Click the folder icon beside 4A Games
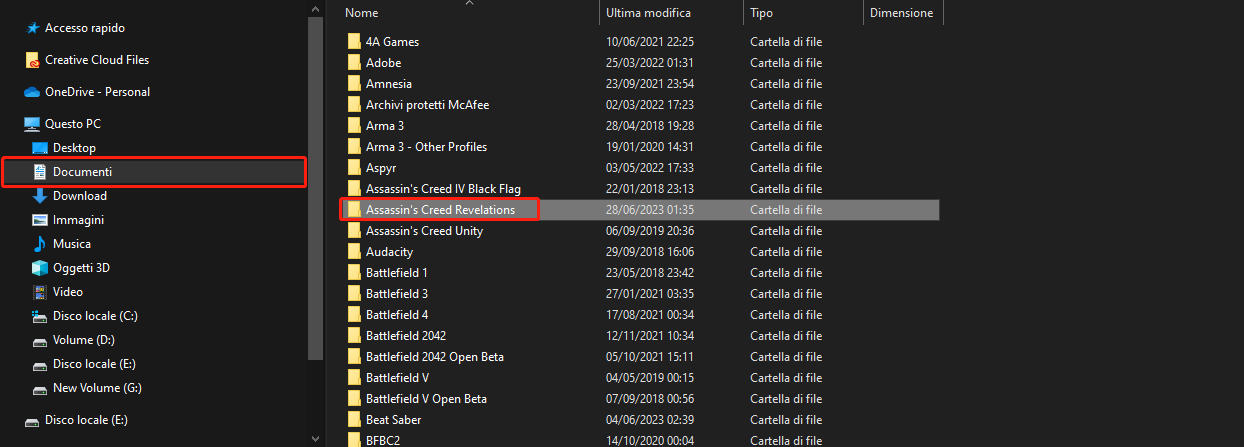Viewport: 1244px width, 447px height. (x=354, y=42)
